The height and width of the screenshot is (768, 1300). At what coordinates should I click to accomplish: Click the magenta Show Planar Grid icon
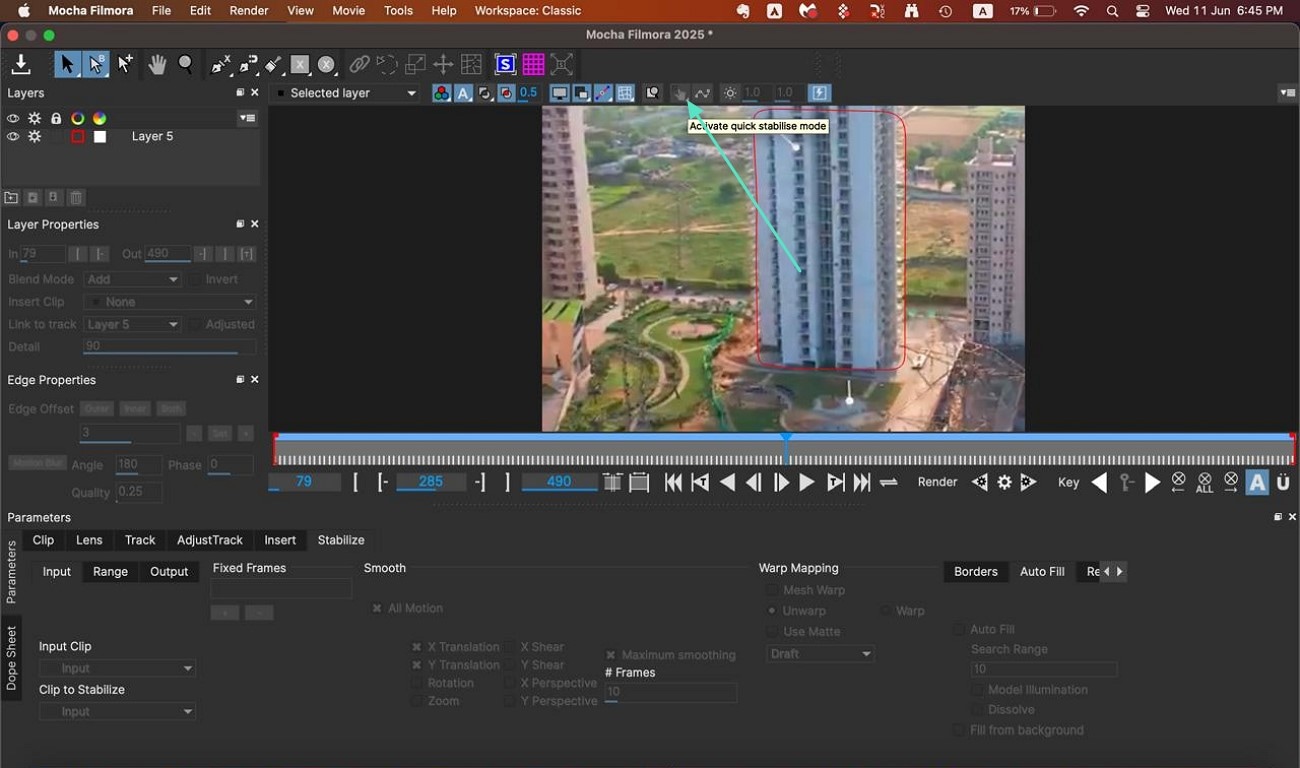tap(533, 65)
